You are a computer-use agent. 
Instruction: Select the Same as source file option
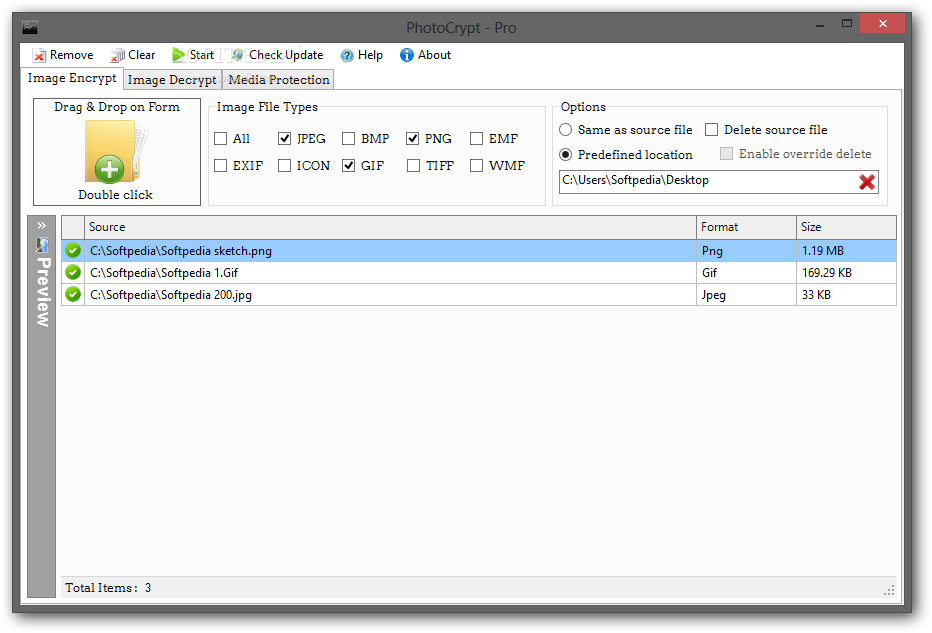[566, 130]
